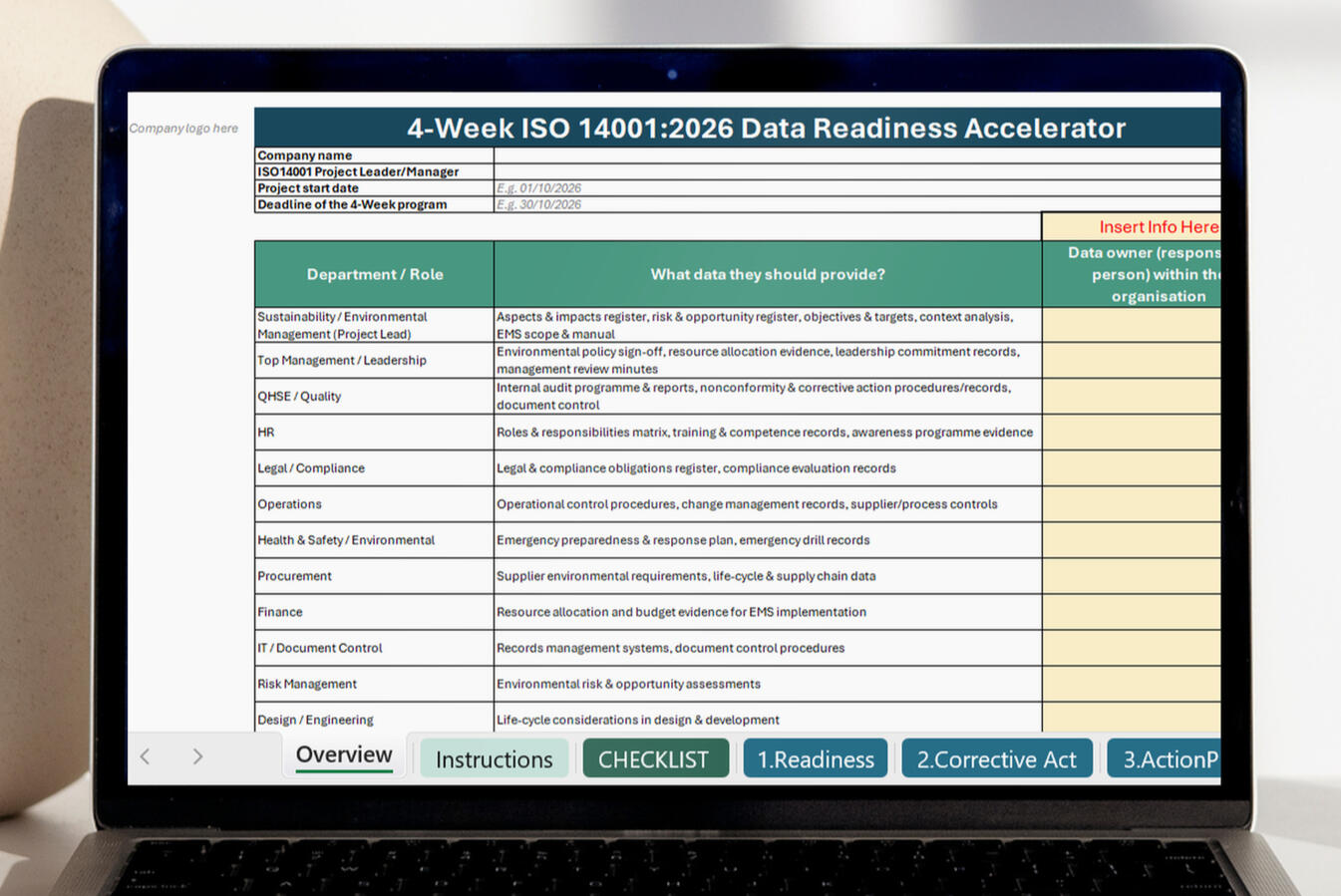
Task: Select the ISO14001 Project Leader/Manager value cell
Action: coord(857,171)
